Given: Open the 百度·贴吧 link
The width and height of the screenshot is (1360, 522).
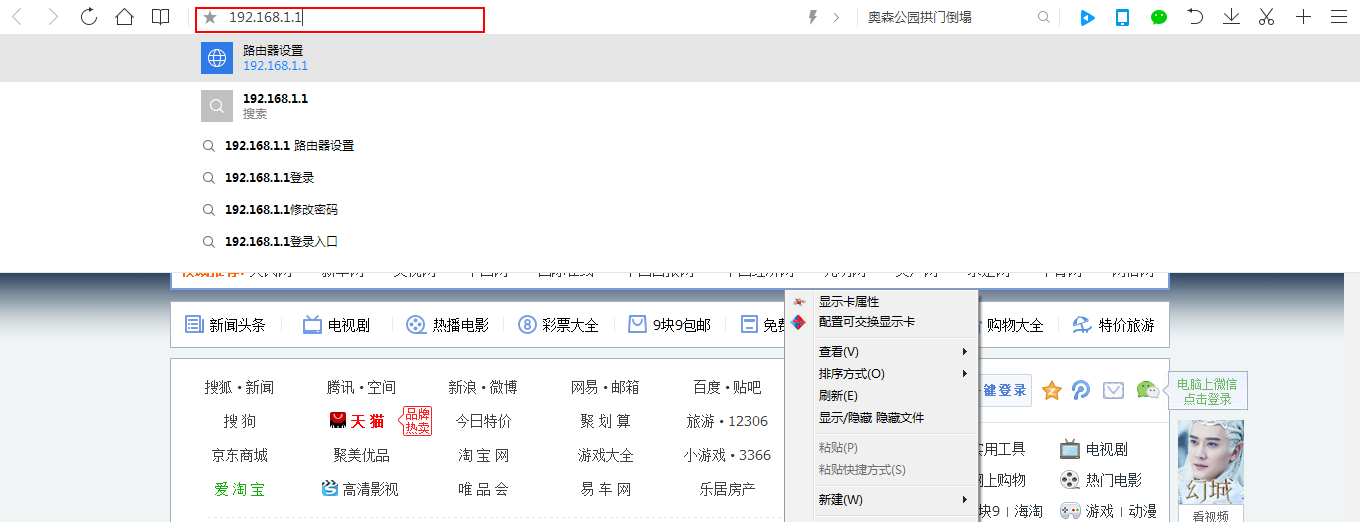Looking at the screenshot, I should [727, 388].
